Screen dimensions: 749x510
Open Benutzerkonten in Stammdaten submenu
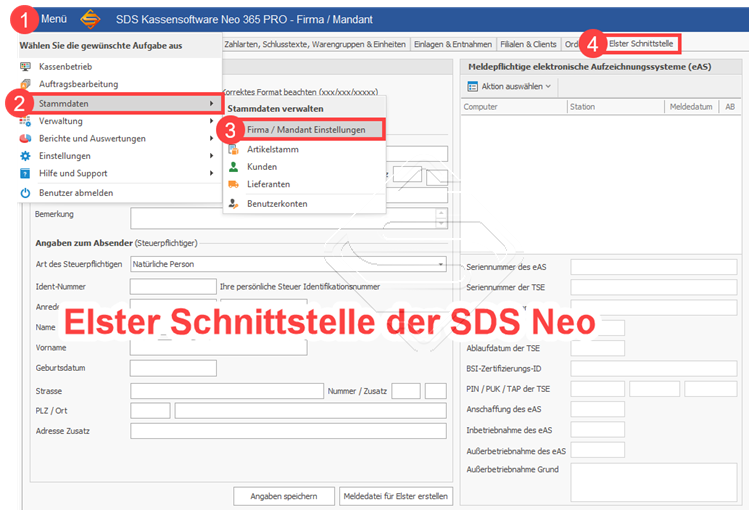coord(304,204)
